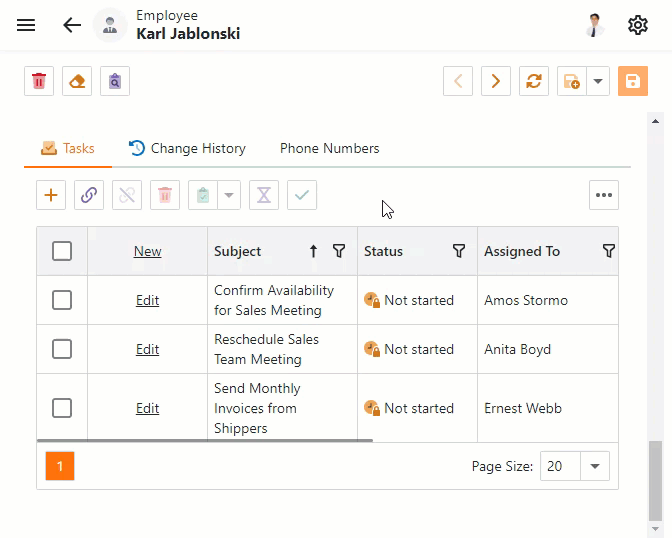Image resolution: width=672 pixels, height=538 pixels.
Task: Refresh the record with orange arrows icon
Action: click(534, 81)
